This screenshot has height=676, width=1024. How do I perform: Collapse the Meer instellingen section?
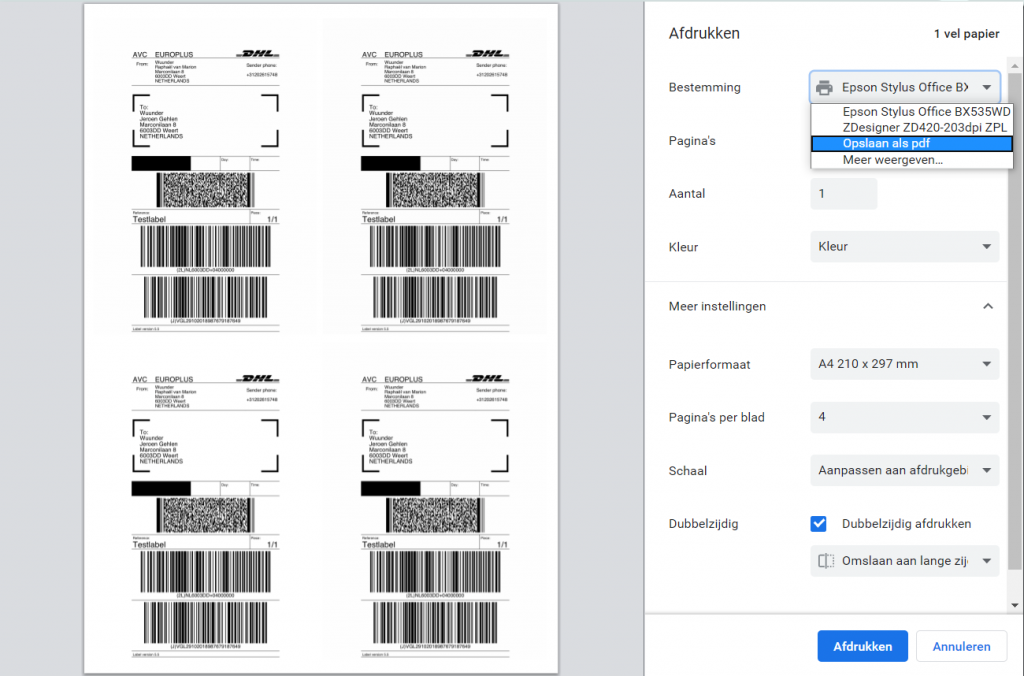click(988, 306)
